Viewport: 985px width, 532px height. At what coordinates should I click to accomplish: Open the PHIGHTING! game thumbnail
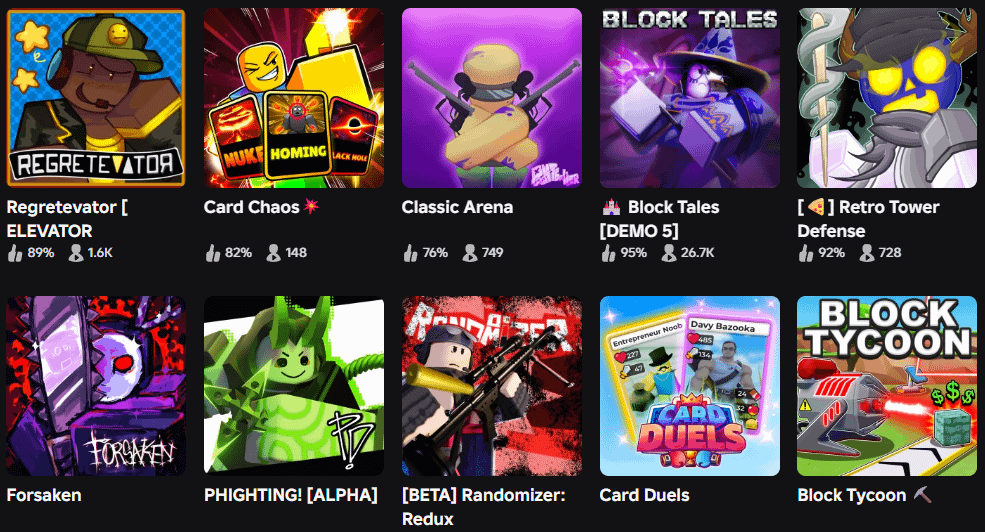point(294,386)
